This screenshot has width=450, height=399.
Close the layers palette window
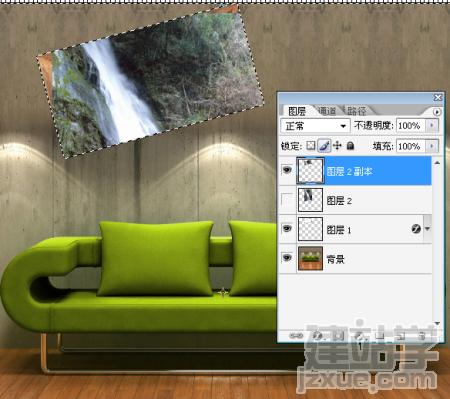(438, 97)
